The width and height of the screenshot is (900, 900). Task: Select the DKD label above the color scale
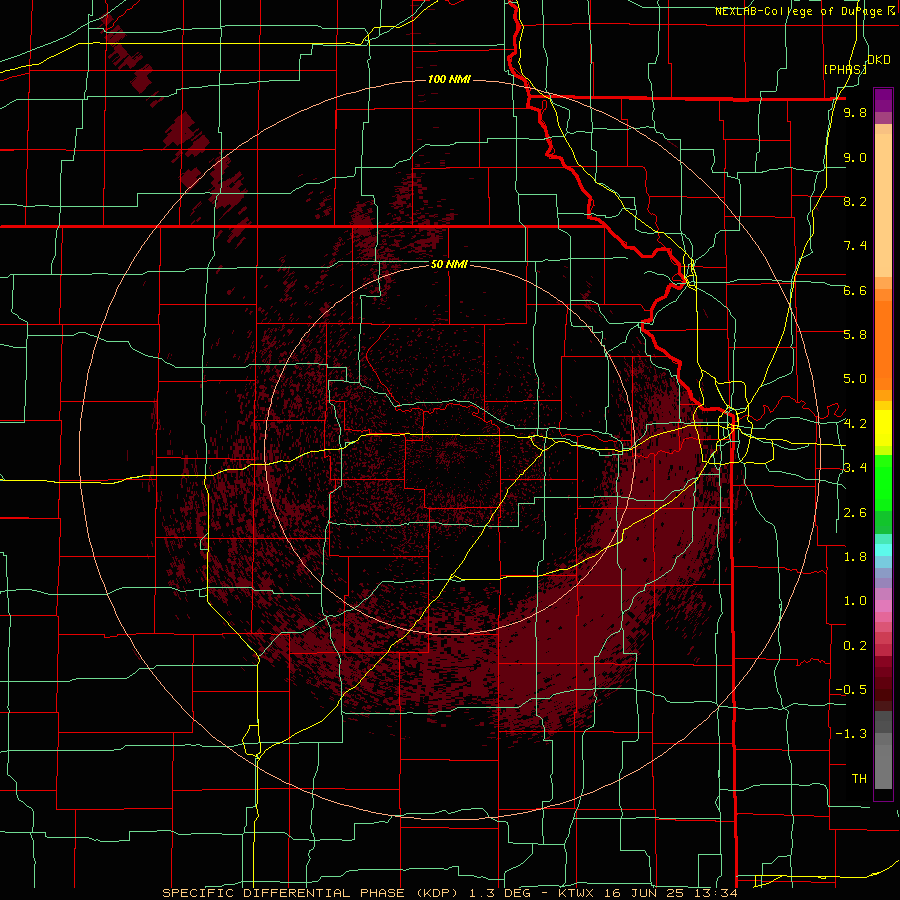(x=878, y=60)
